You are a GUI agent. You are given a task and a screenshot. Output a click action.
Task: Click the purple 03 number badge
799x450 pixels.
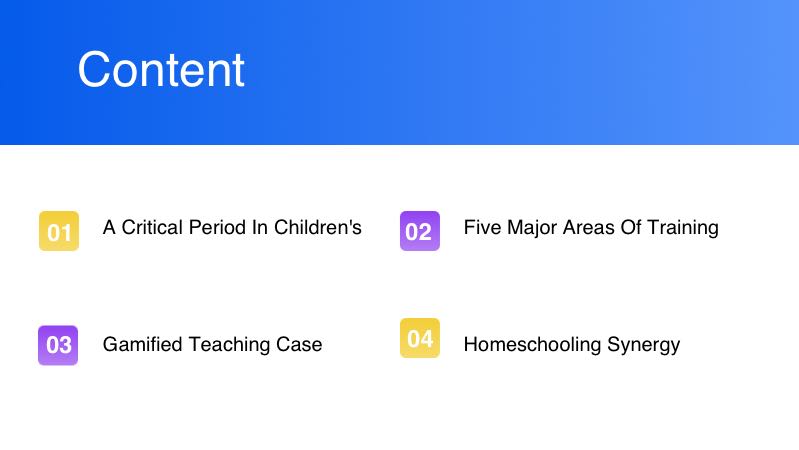point(58,345)
